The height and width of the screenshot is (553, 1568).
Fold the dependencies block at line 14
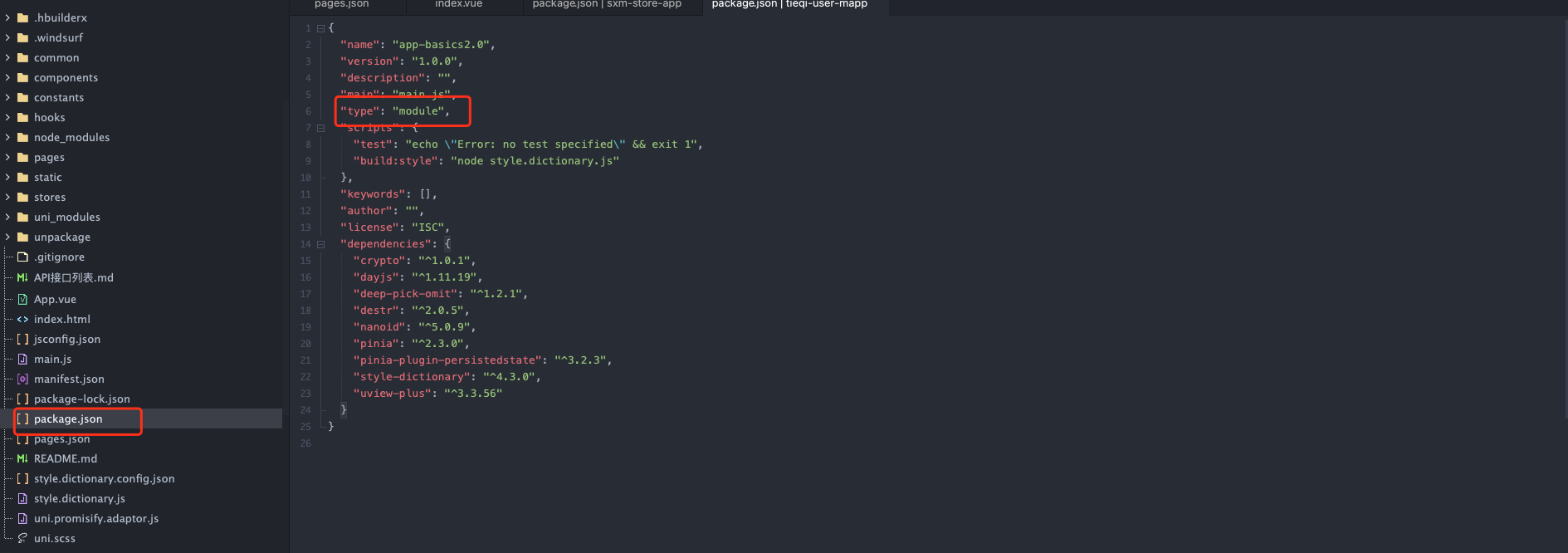pos(320,244)
